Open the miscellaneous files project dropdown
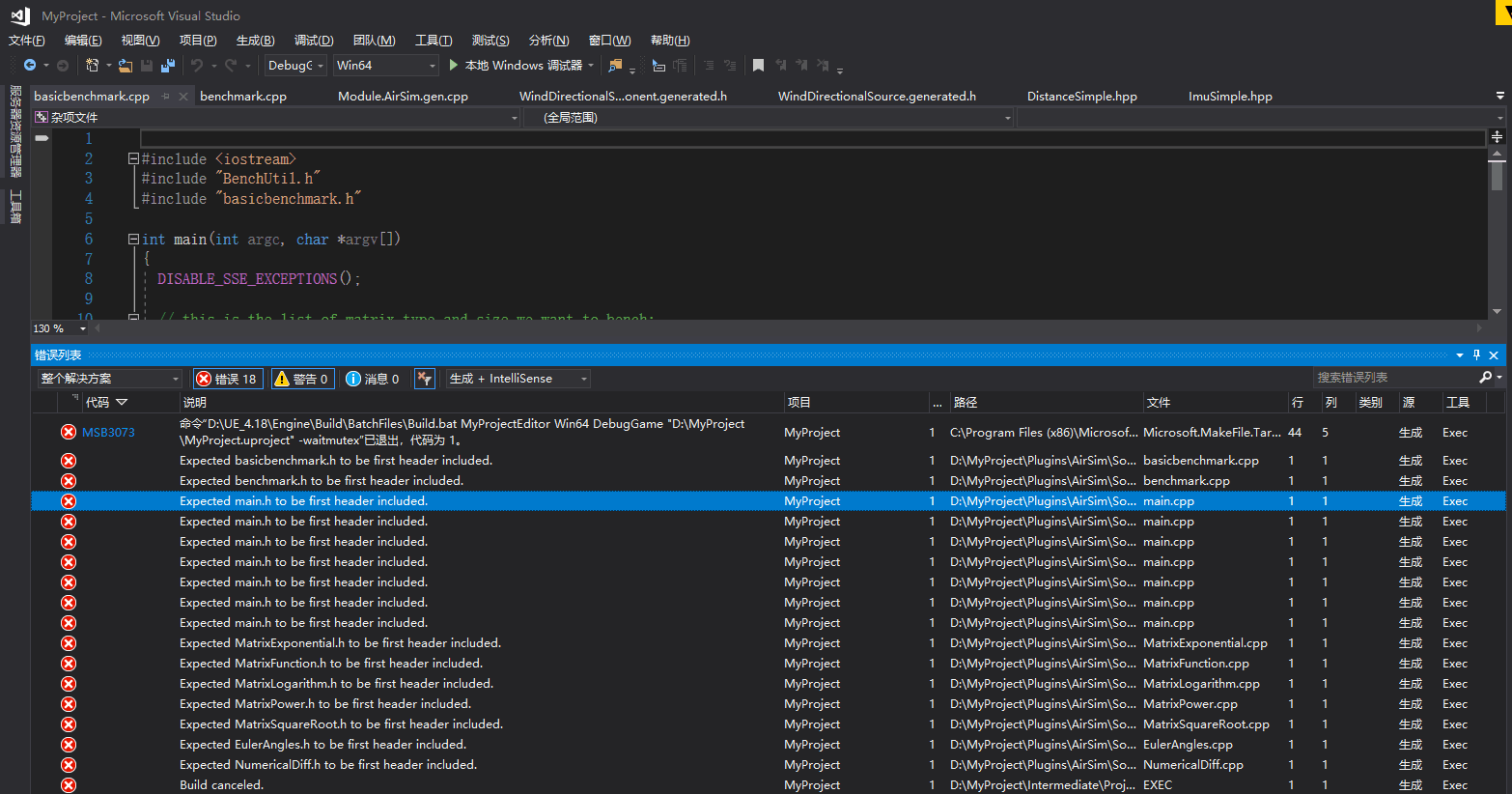Image resolution: width=1512 pixels, height=794 pixels. [x=275, y=118]
